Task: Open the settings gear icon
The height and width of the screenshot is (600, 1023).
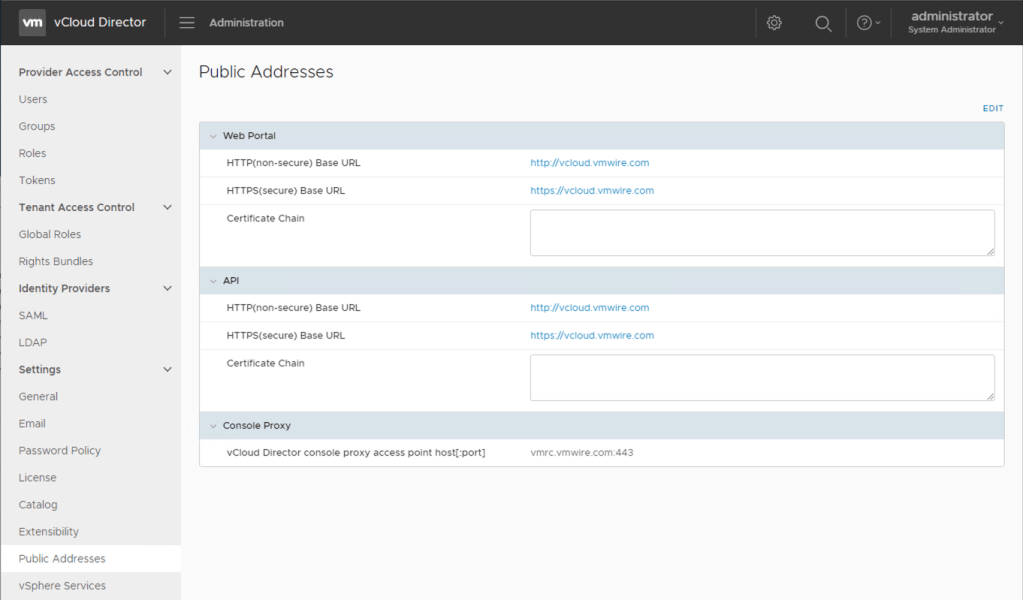Action: click(774, 23)
